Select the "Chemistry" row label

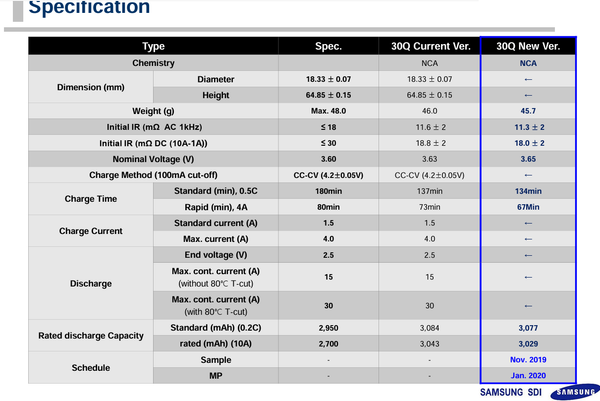tap(153, 63)
